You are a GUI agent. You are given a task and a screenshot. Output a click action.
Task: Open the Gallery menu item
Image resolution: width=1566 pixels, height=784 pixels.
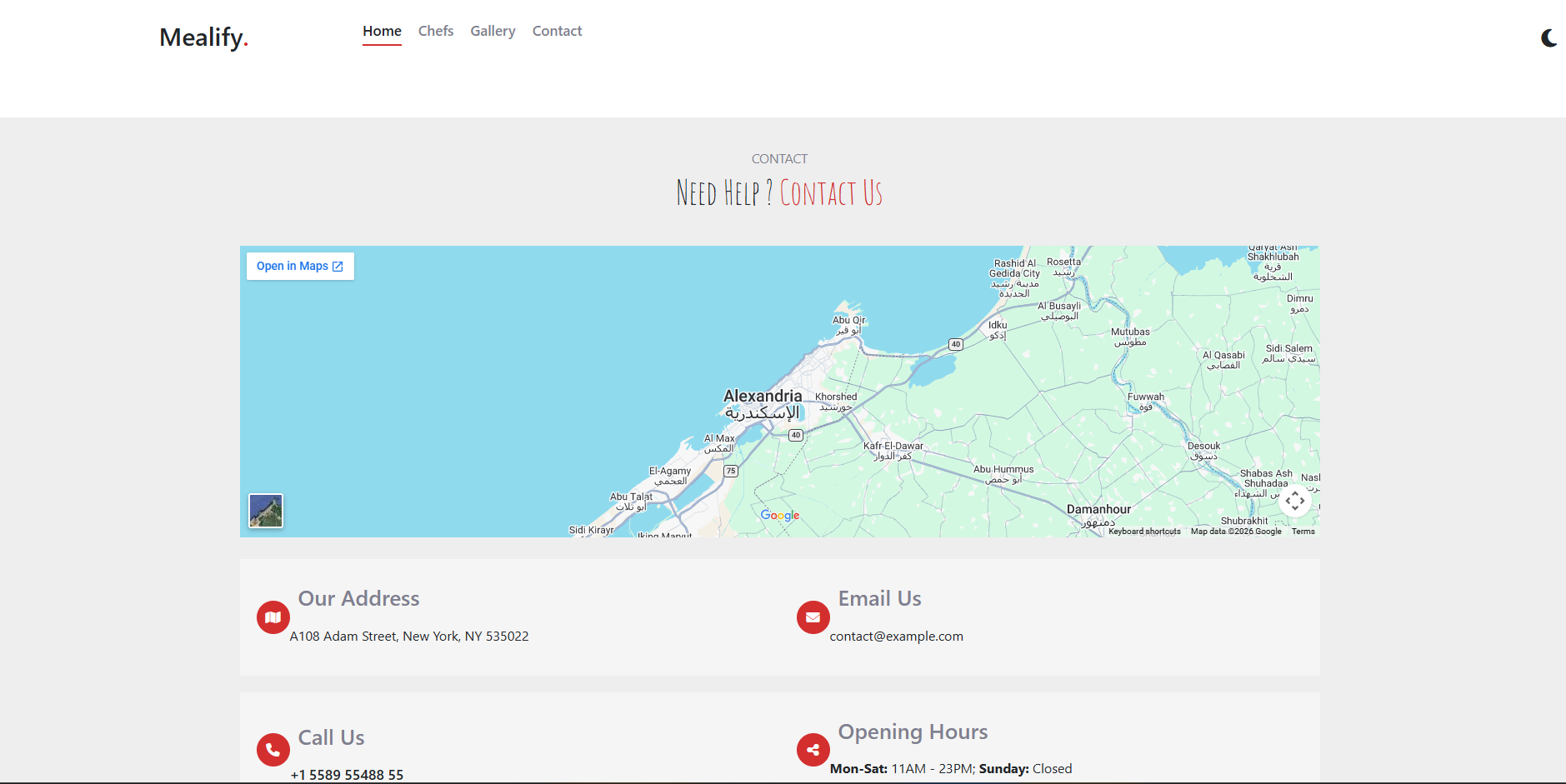tap(493, 31)
